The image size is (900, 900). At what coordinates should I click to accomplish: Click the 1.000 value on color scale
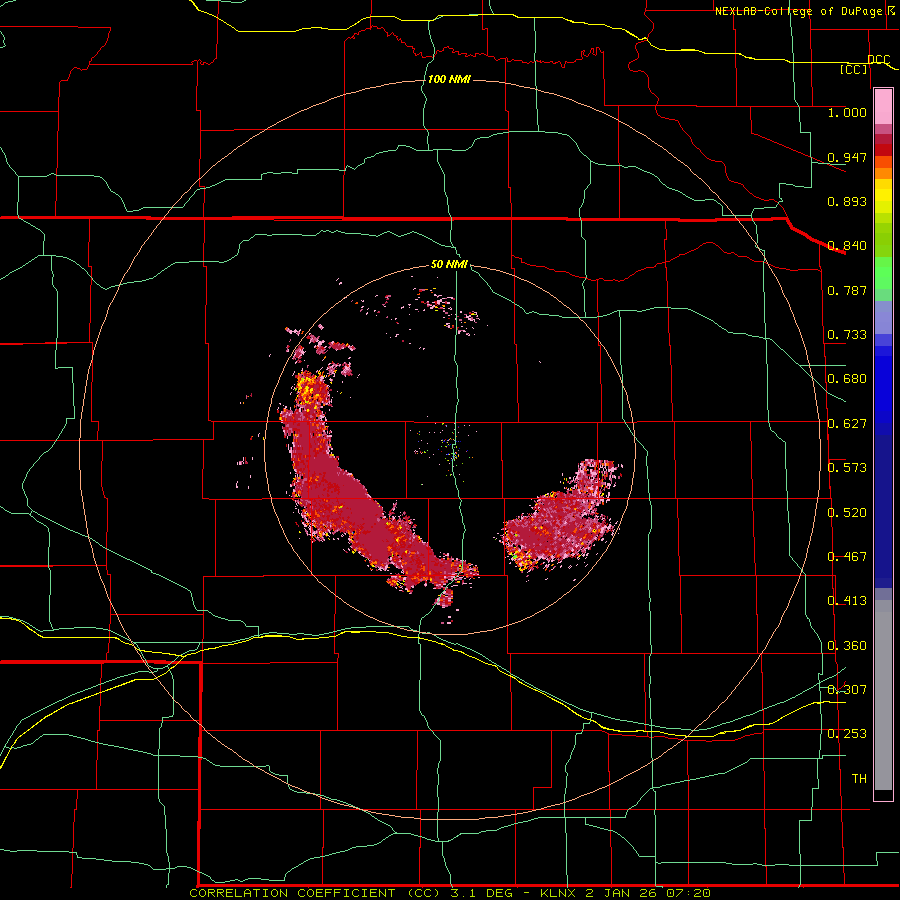point(847,112)
